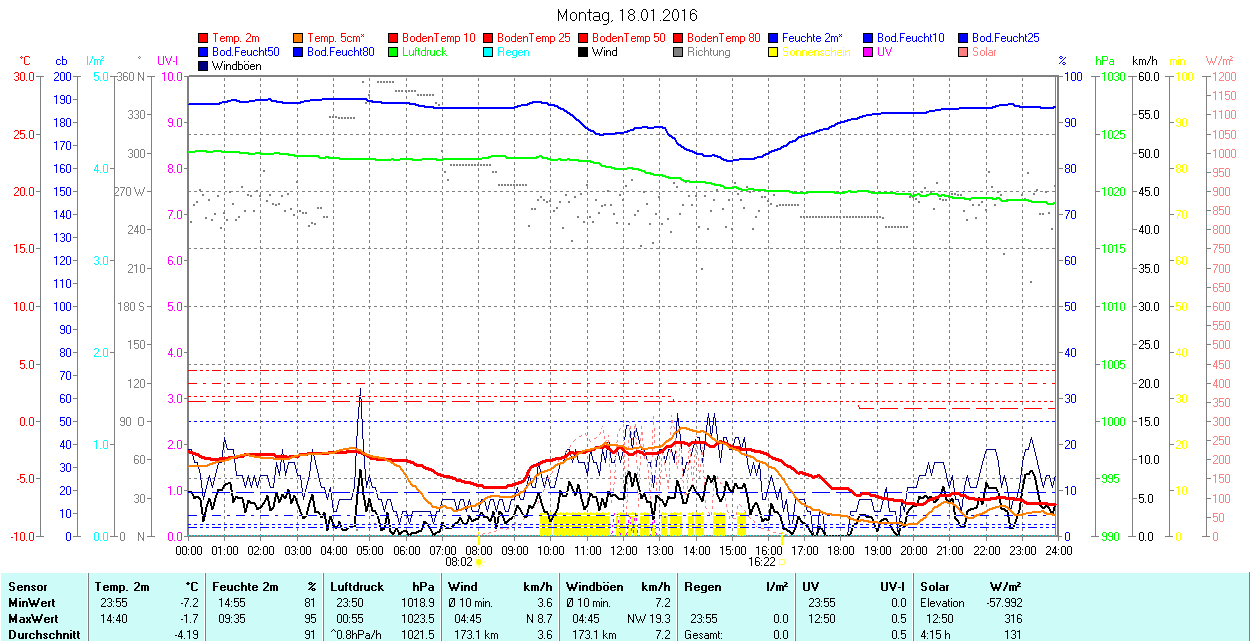Click the Regen column header in table
The height and width of the screenshot is (641, 1250).
tap(702, 587)
